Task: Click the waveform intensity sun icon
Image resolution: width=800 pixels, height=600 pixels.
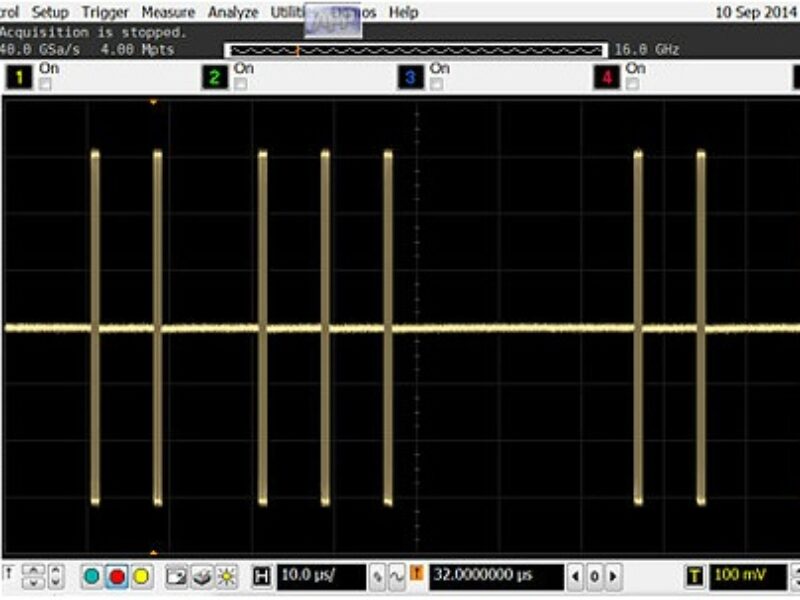Action: 227,577
